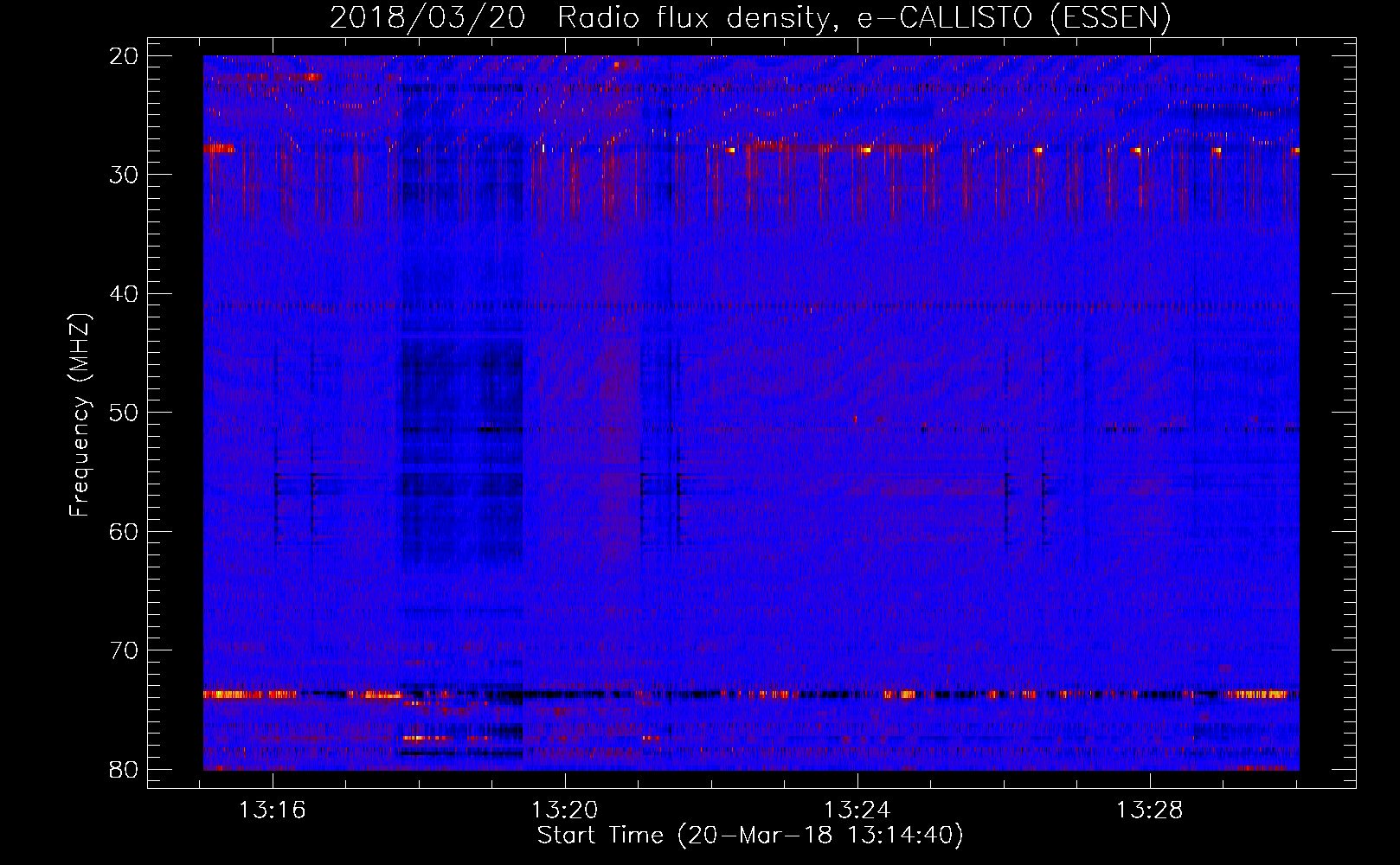The image size is (1400, 865).
Task: Click the 80 MHz frequency tick label
Action: tap(124, 769)
